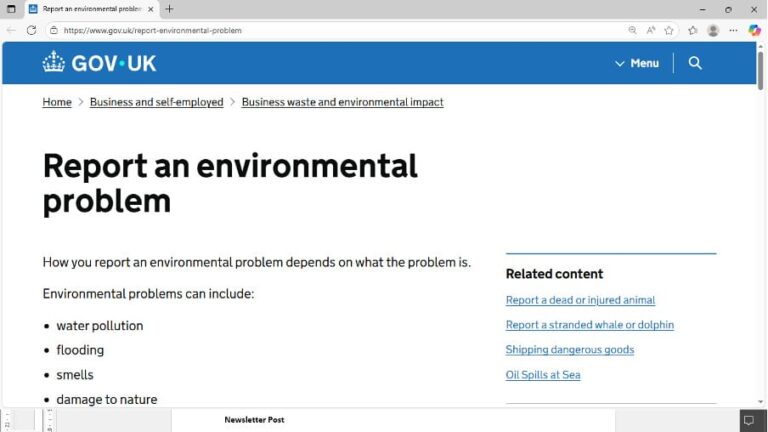Open a new browser tab

pos(169,9)
